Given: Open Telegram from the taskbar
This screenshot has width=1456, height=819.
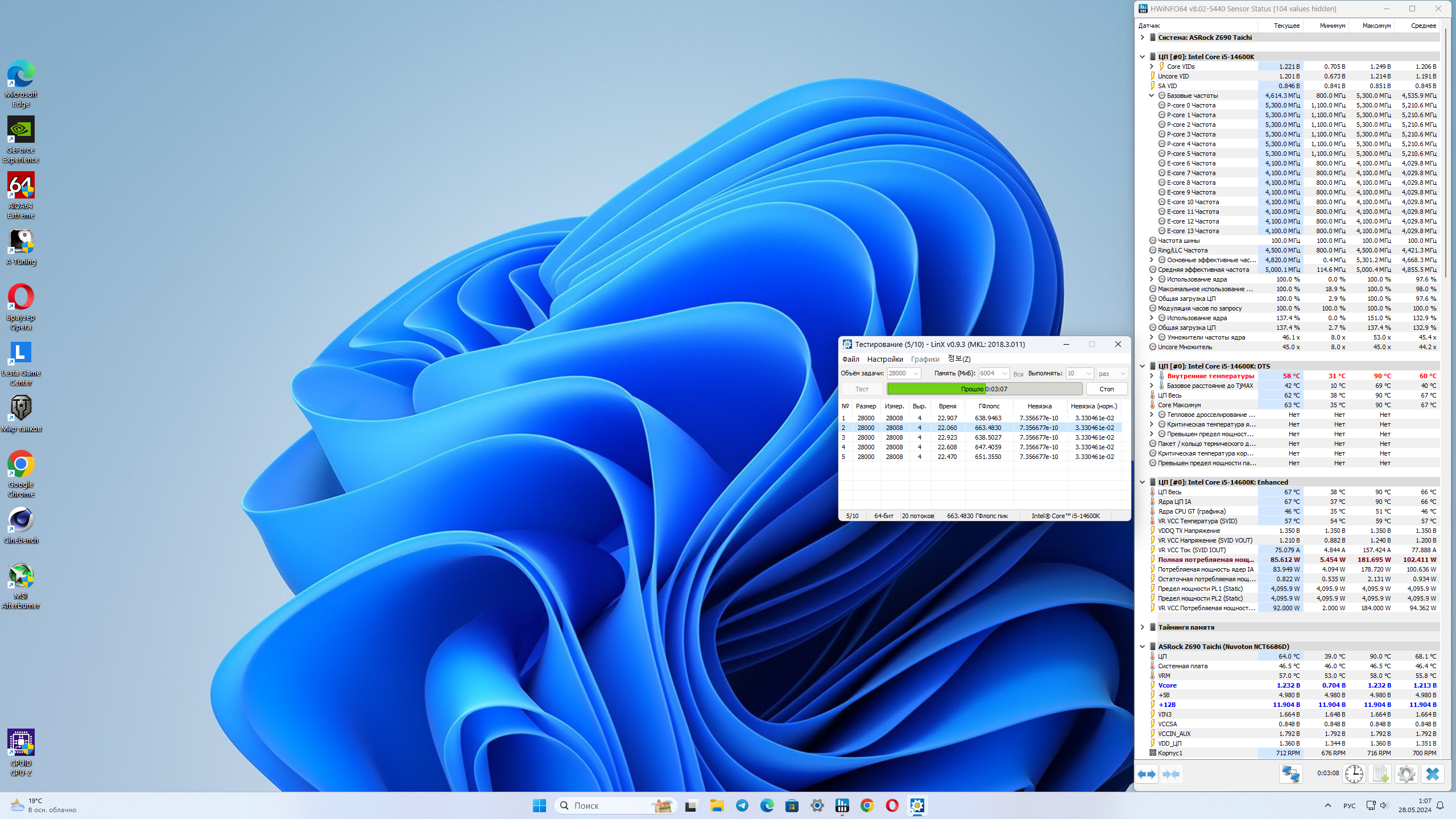Looking at the screenshot, I should click(742, 805).
